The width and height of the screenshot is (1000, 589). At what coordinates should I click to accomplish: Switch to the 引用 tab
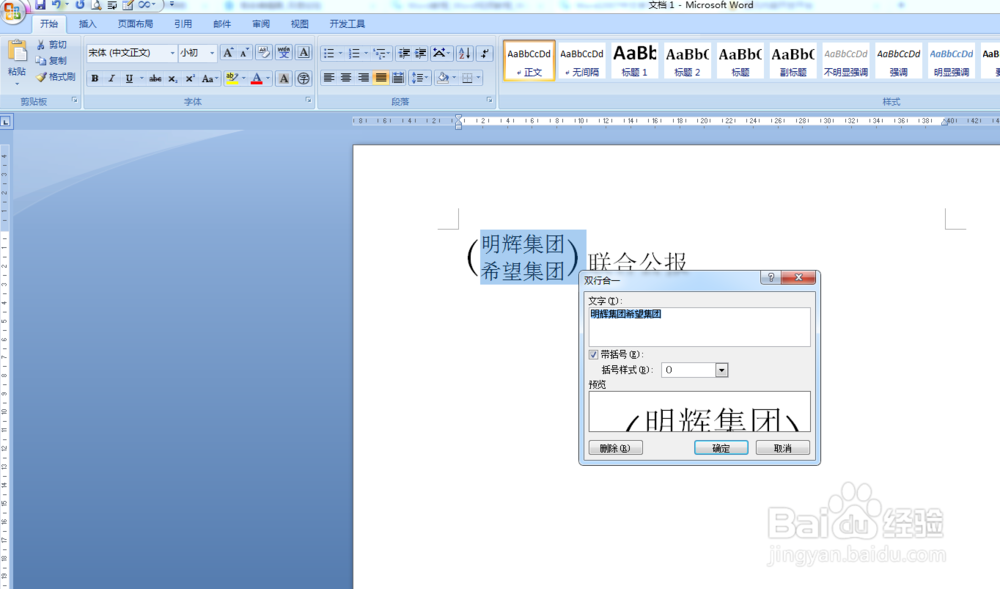(183, 24)
